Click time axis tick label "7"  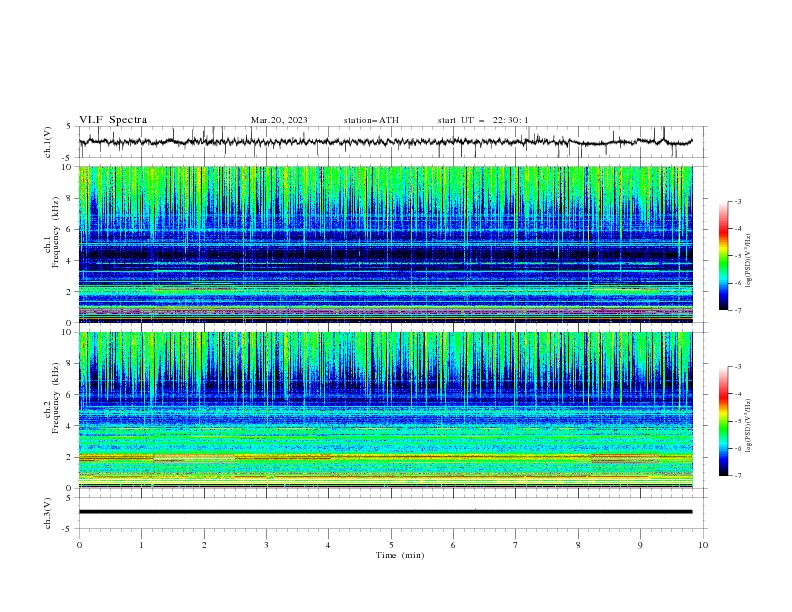click(x=516, y=545)
